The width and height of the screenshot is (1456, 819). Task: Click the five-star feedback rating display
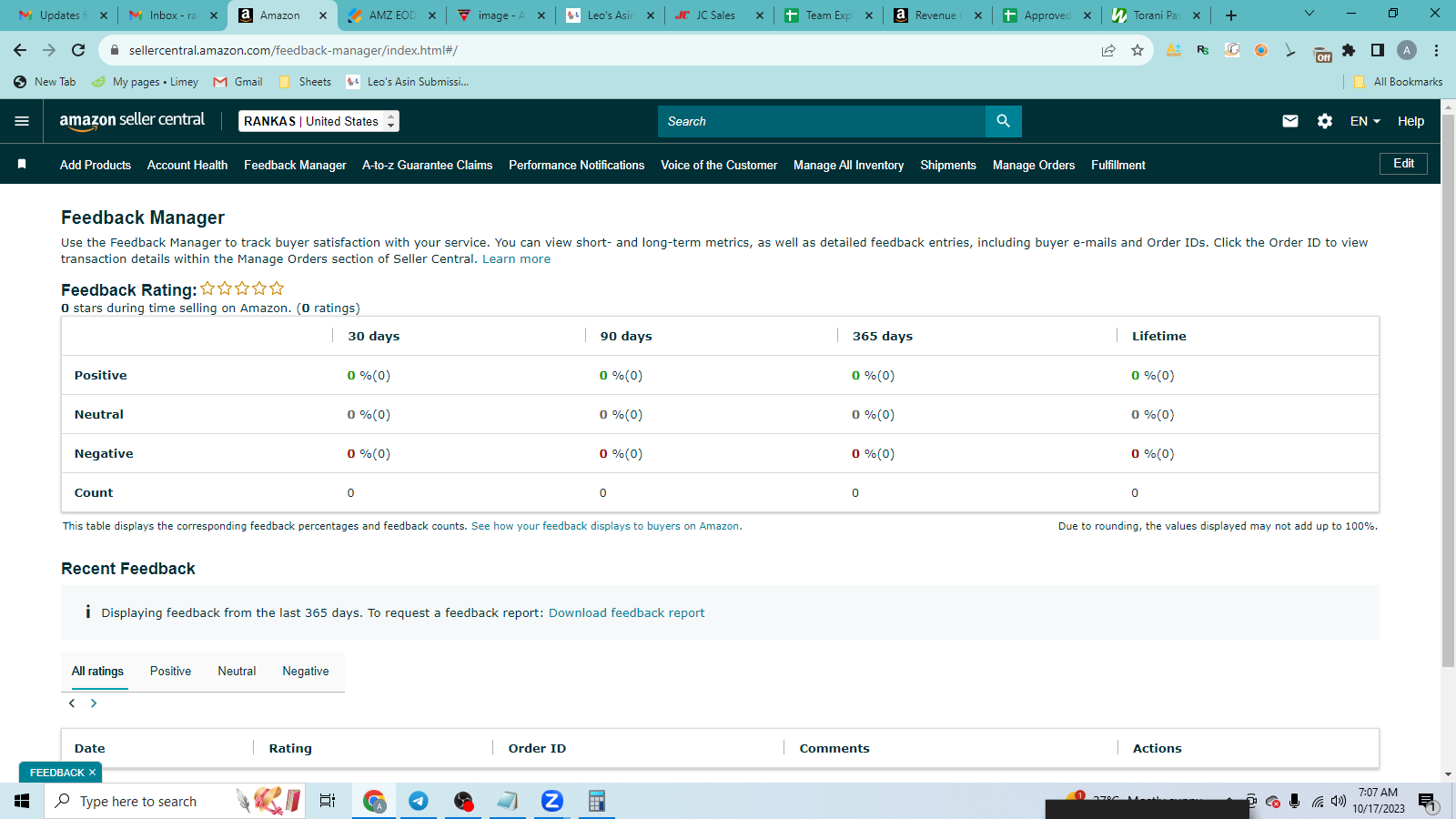(x=242, y=288)
